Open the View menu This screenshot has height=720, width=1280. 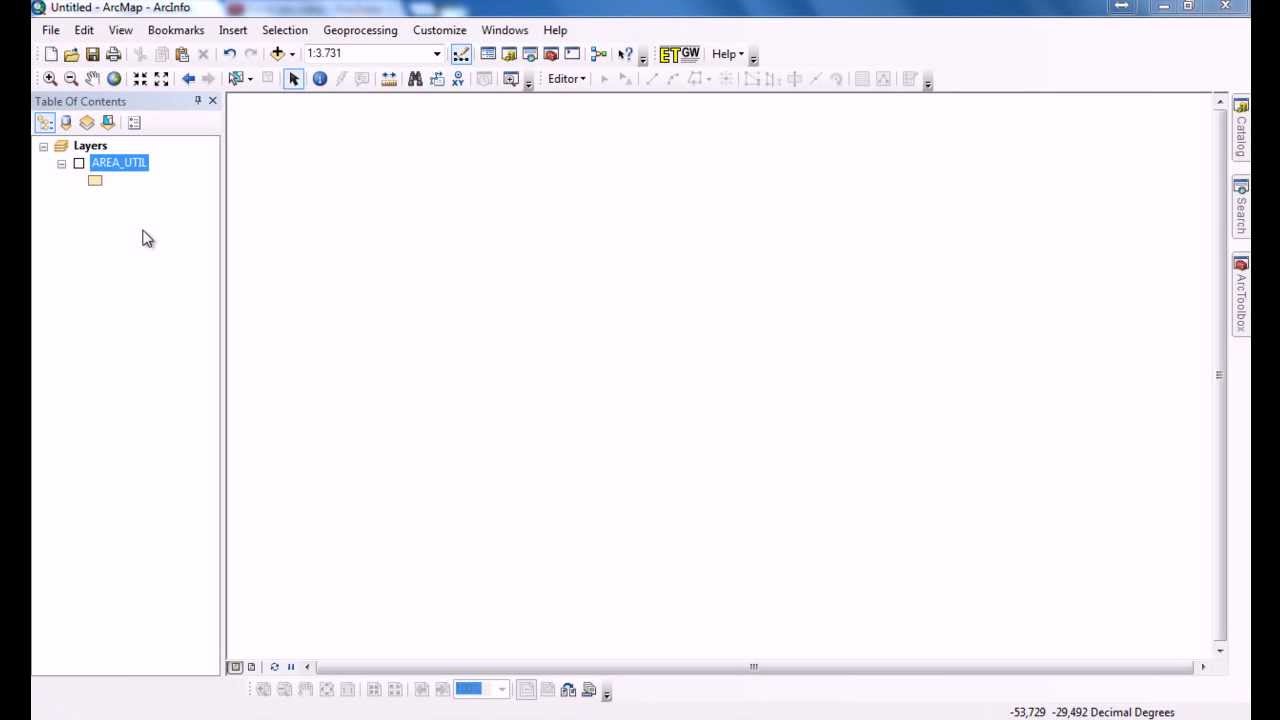click(120, 30)
